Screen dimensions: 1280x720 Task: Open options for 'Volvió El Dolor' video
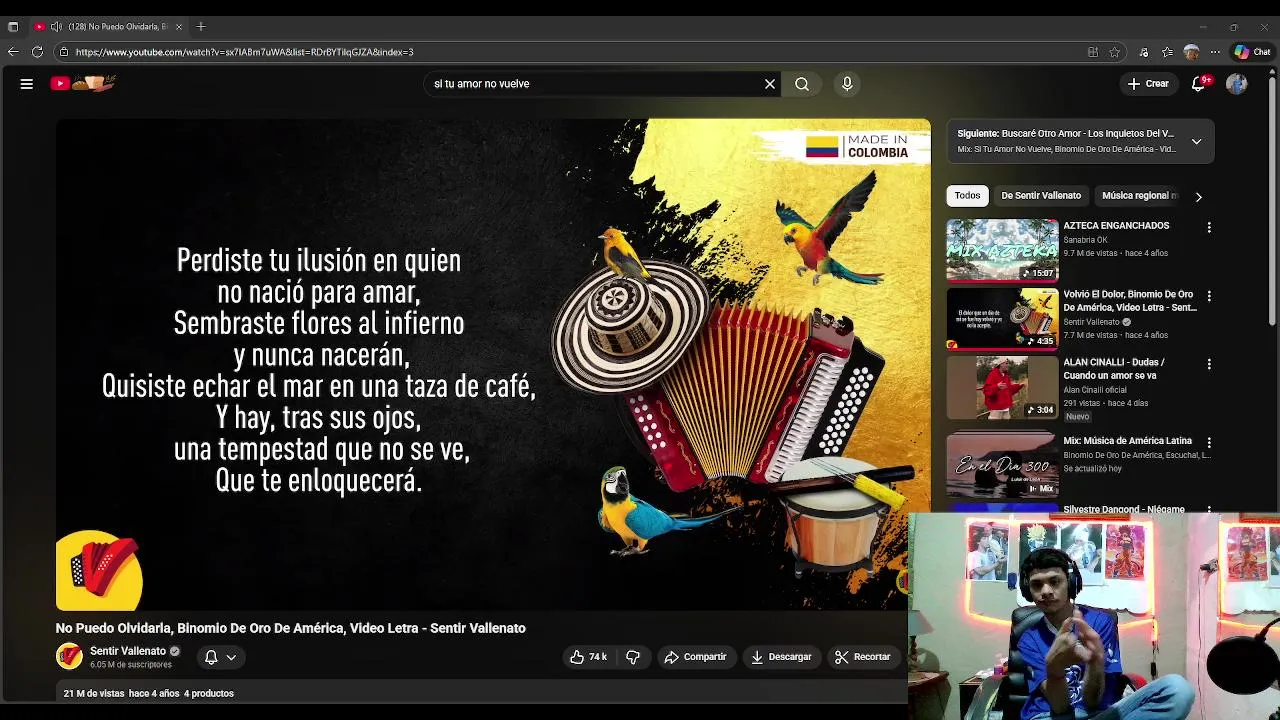click(x=1209, y=297)
